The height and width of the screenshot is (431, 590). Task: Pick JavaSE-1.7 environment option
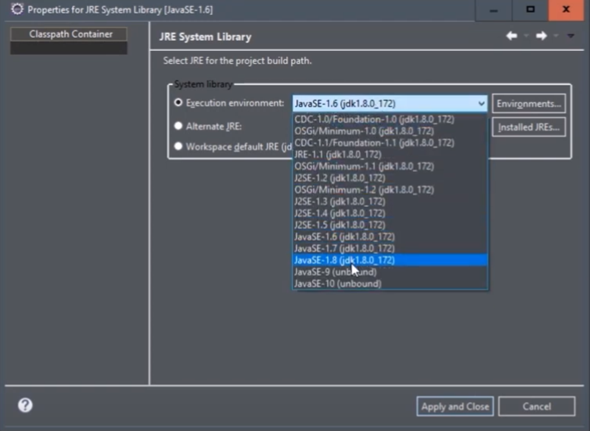coord(390,248)
